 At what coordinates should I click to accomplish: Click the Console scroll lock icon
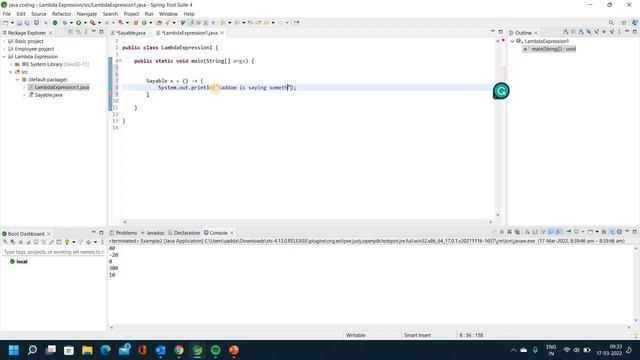click(x=535, y=232)
